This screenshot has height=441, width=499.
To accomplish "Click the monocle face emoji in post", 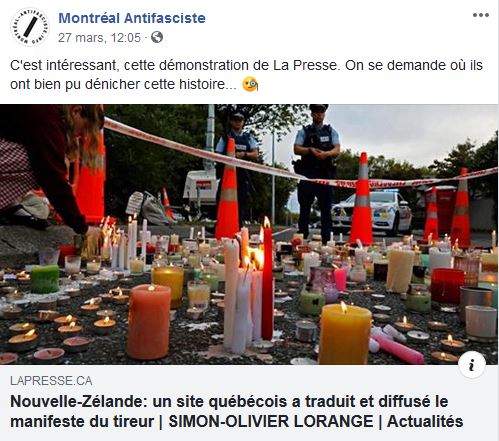I will point(250,84).
